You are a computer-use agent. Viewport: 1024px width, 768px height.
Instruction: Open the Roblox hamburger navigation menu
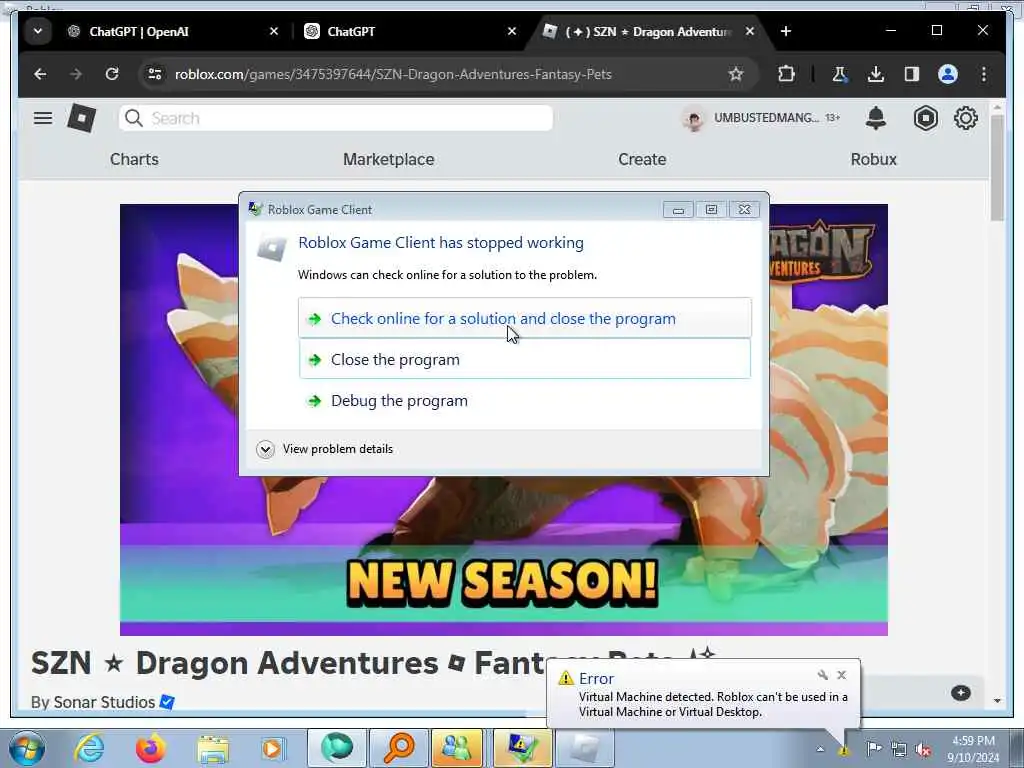43,118
